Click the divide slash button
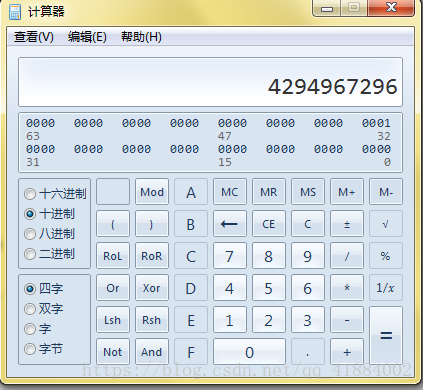This screenshot has height=390, width=423. (x=347, y=256)
